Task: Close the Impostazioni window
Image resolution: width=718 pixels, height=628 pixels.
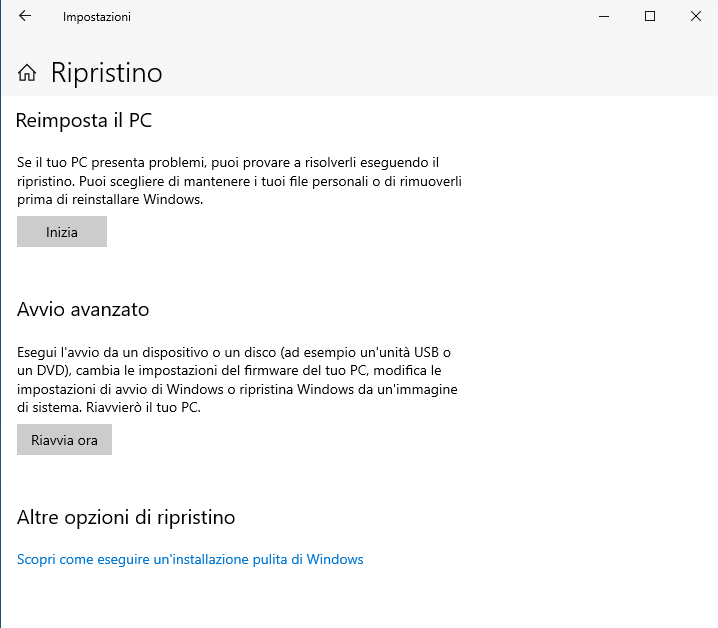Action: point(695,16)
